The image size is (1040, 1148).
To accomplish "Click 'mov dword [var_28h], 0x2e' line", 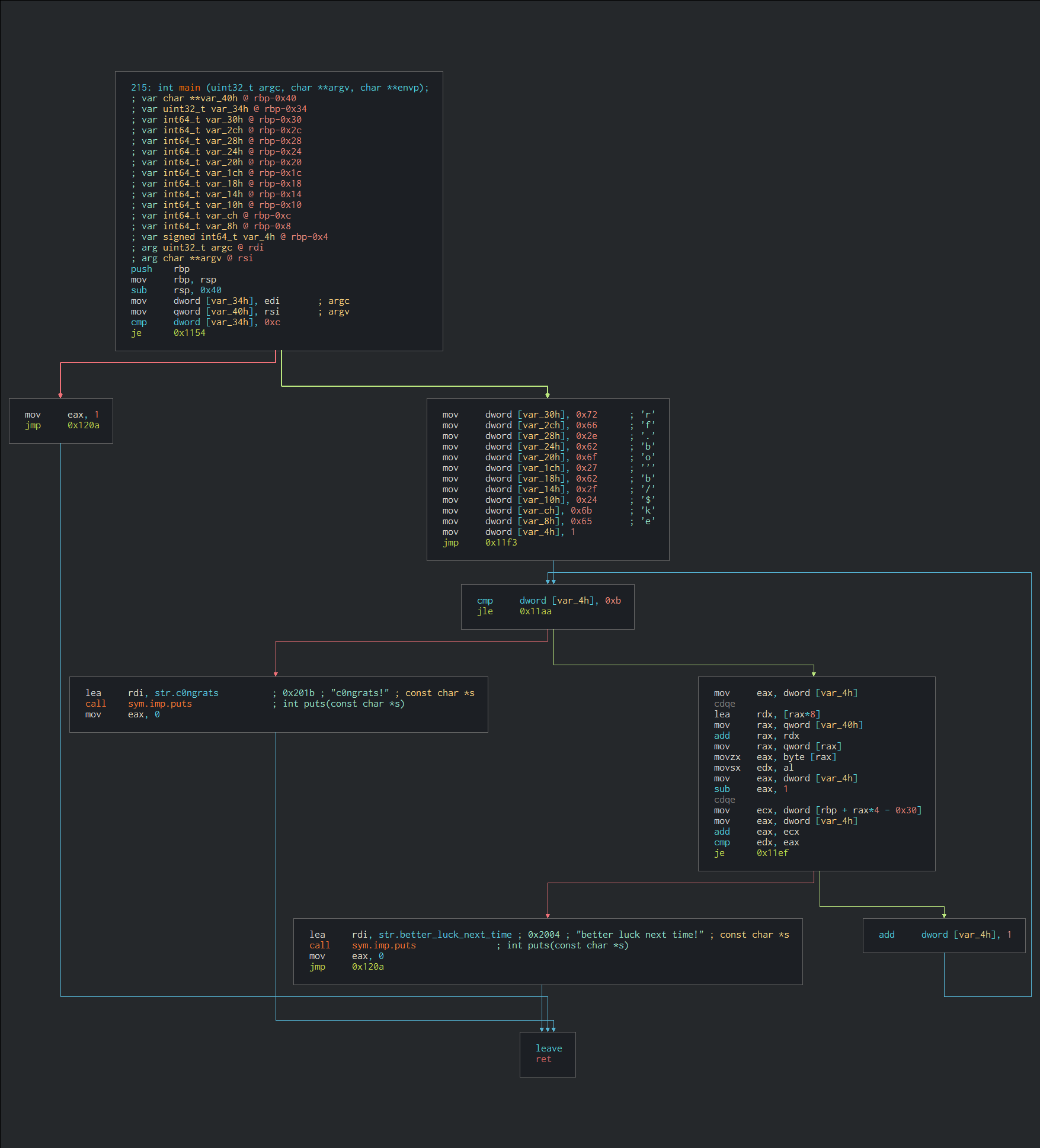I will 520,436.
